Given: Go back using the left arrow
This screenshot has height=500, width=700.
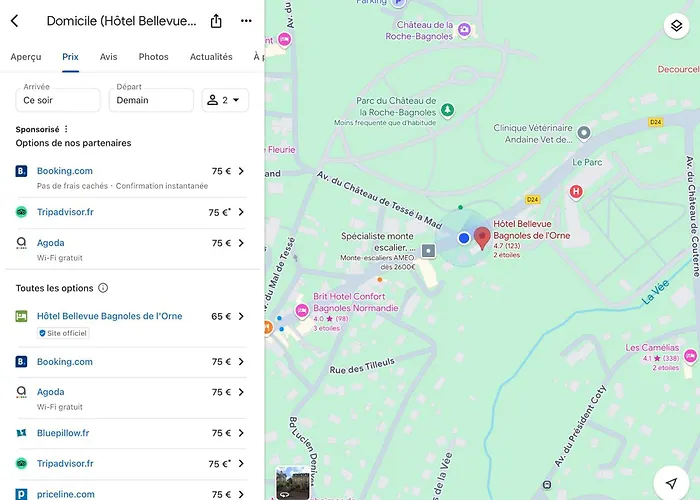Looking at the screenshot, I should [x=15, y=21].
